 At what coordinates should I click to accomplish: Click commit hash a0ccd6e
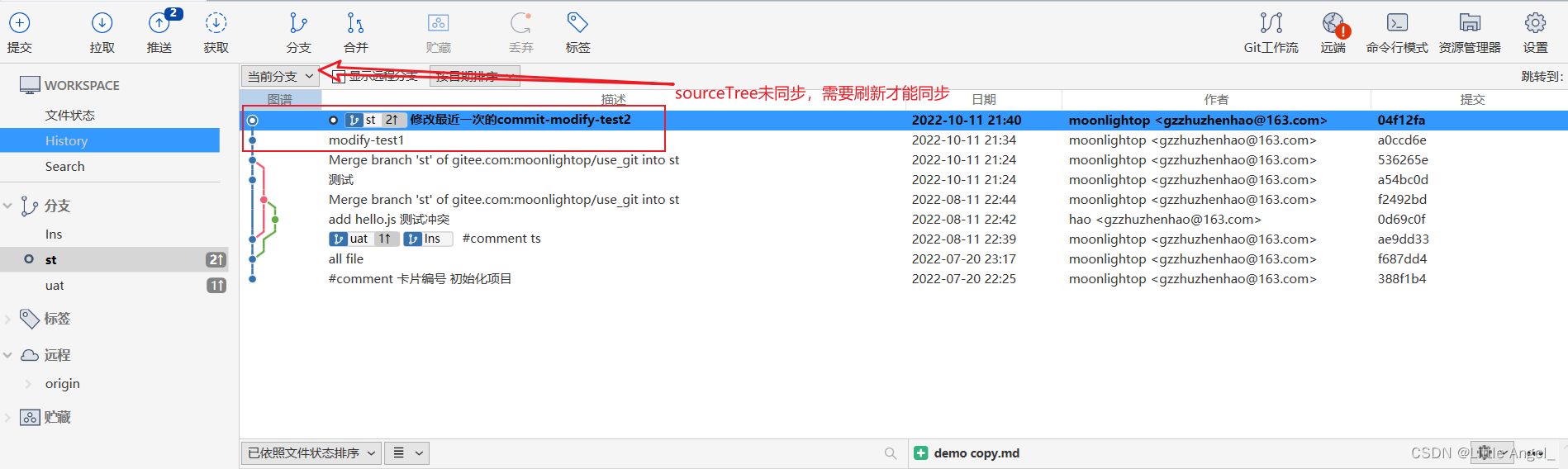[x=1402, y=140]
